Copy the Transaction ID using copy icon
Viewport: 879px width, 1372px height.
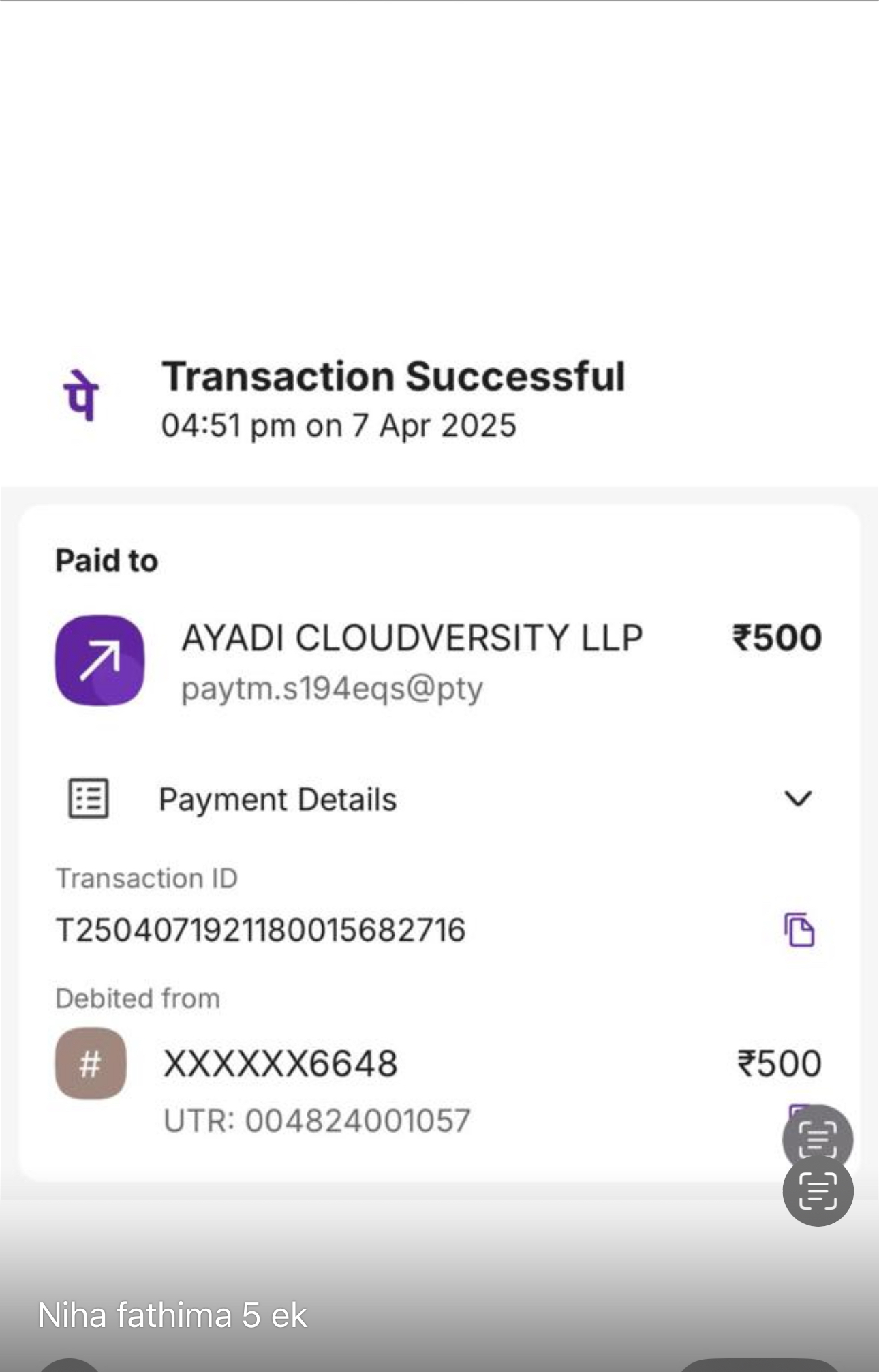[799, 930]
